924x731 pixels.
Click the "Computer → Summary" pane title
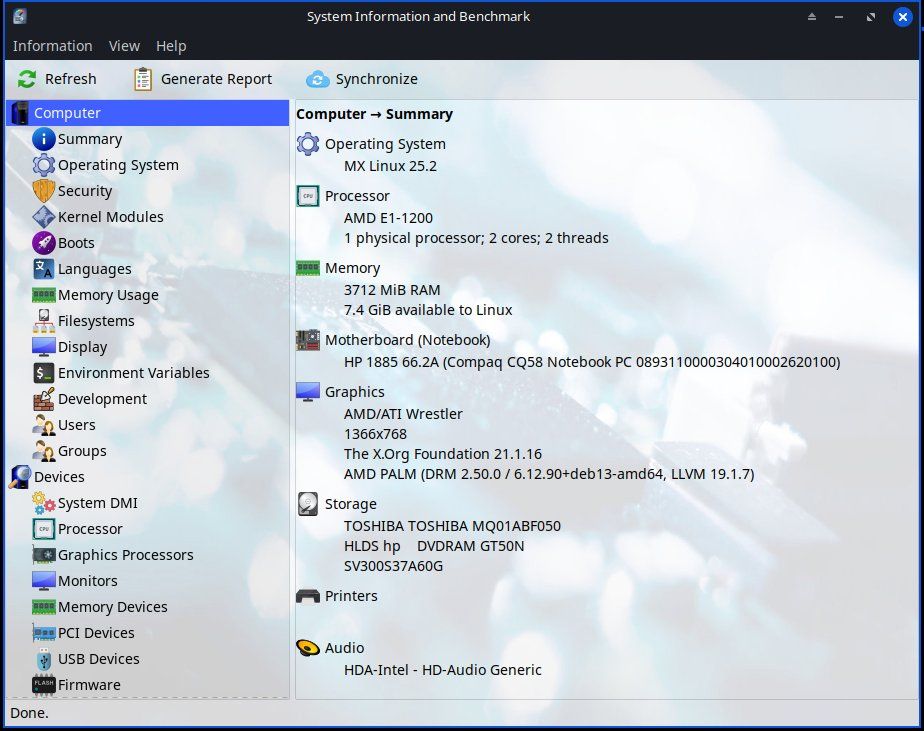point(374,114)
